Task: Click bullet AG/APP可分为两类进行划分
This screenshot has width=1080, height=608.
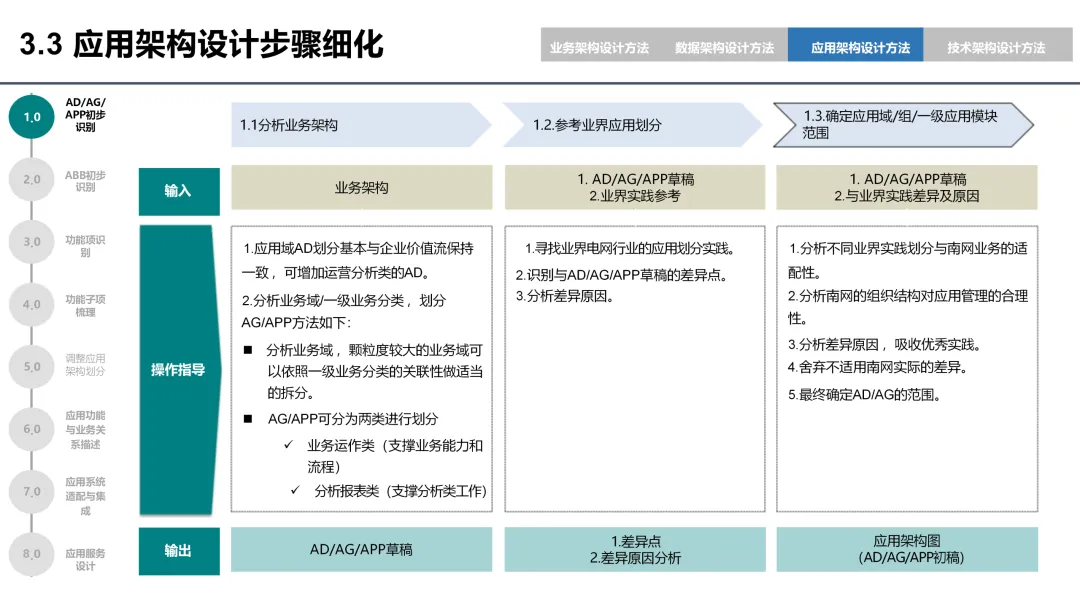Action: click(353, 419)
